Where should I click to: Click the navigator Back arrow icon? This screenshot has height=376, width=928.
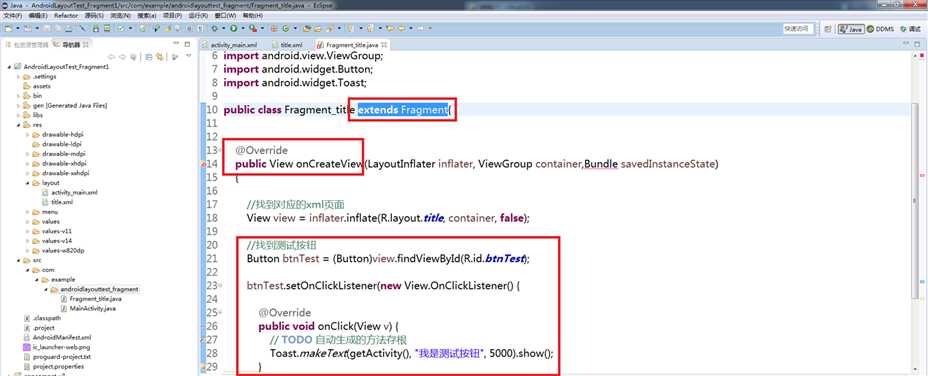(x=111, y=57)
